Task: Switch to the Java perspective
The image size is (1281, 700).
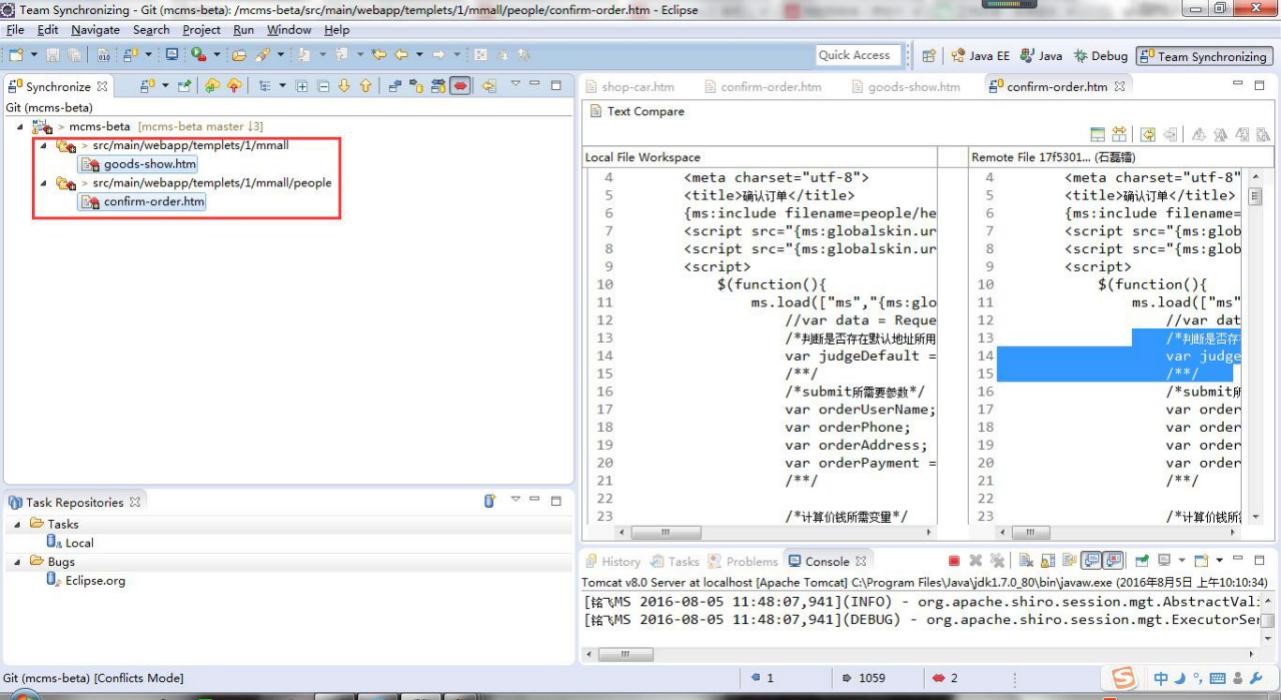Action: point(1041,56)
